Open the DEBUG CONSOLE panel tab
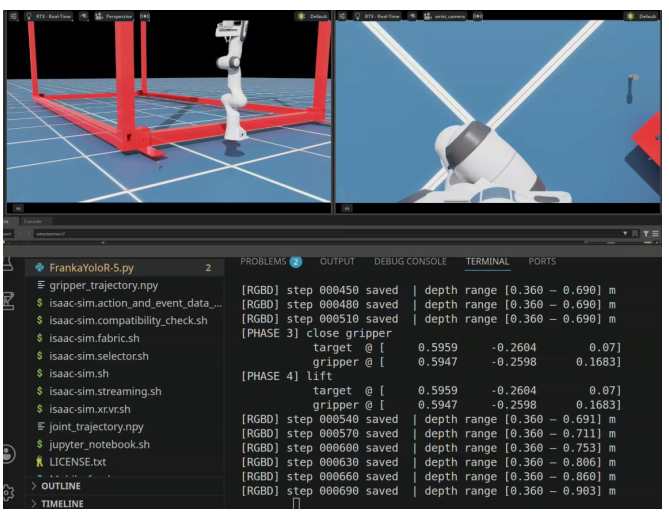The height and width of the screenshot is (515, 669). (x=410, y=262)
